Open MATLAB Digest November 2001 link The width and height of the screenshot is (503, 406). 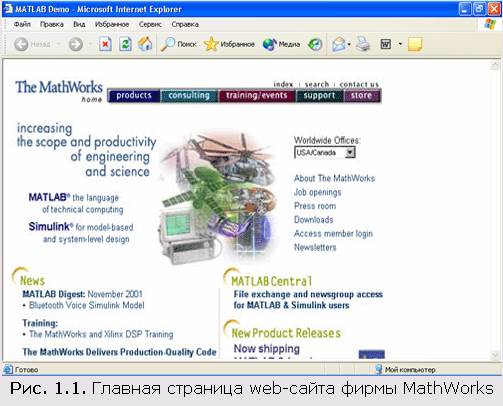point(82,294)
